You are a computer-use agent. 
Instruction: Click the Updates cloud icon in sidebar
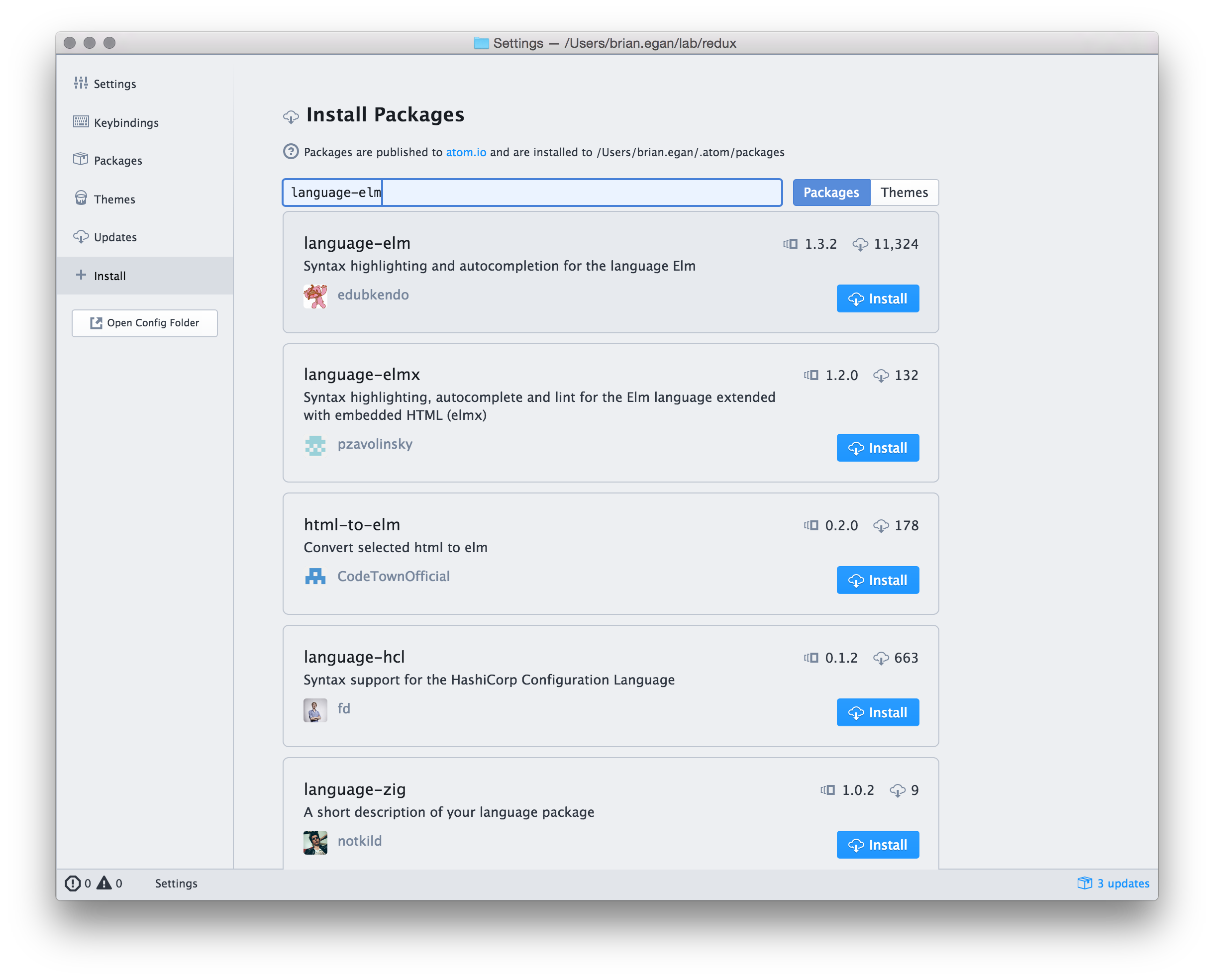pyautogui.click(x=81, y=236)
